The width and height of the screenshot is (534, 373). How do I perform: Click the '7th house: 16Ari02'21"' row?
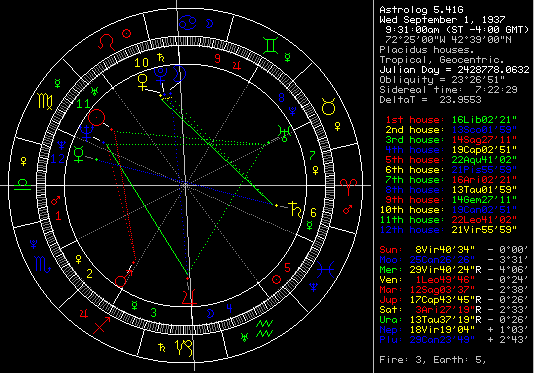coord(451,180)
